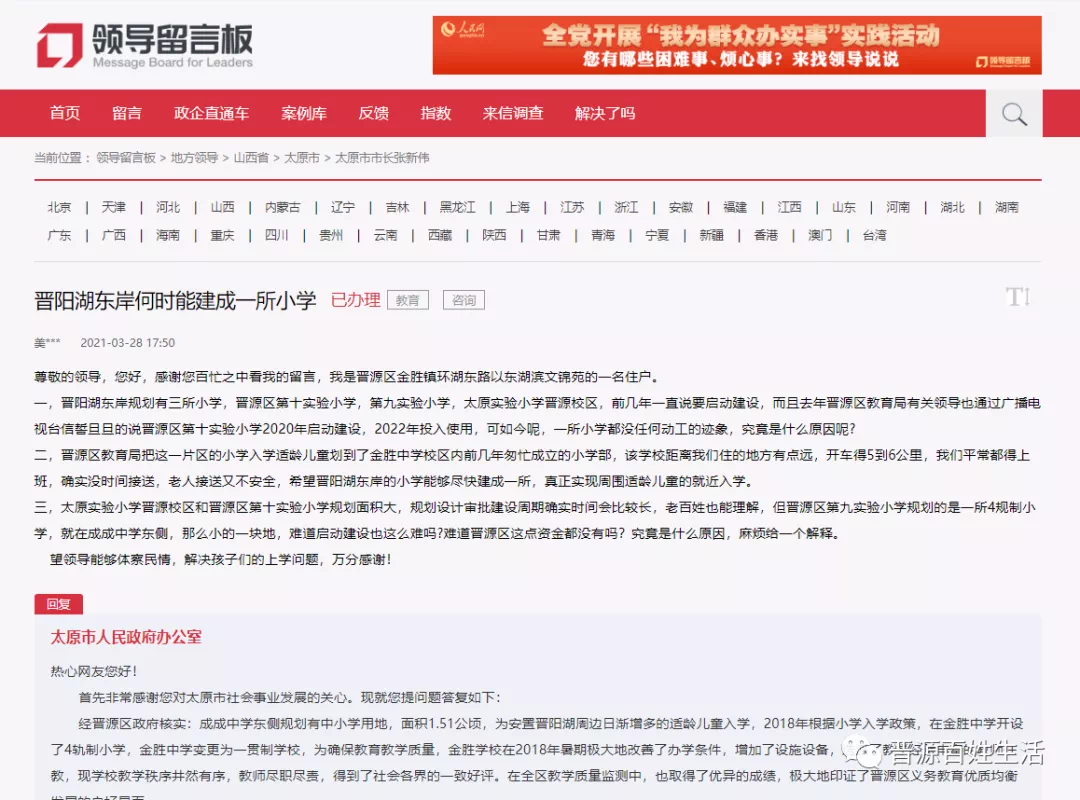Click the red 回复 label
The image size is (1080, 800).
[58, 604]
